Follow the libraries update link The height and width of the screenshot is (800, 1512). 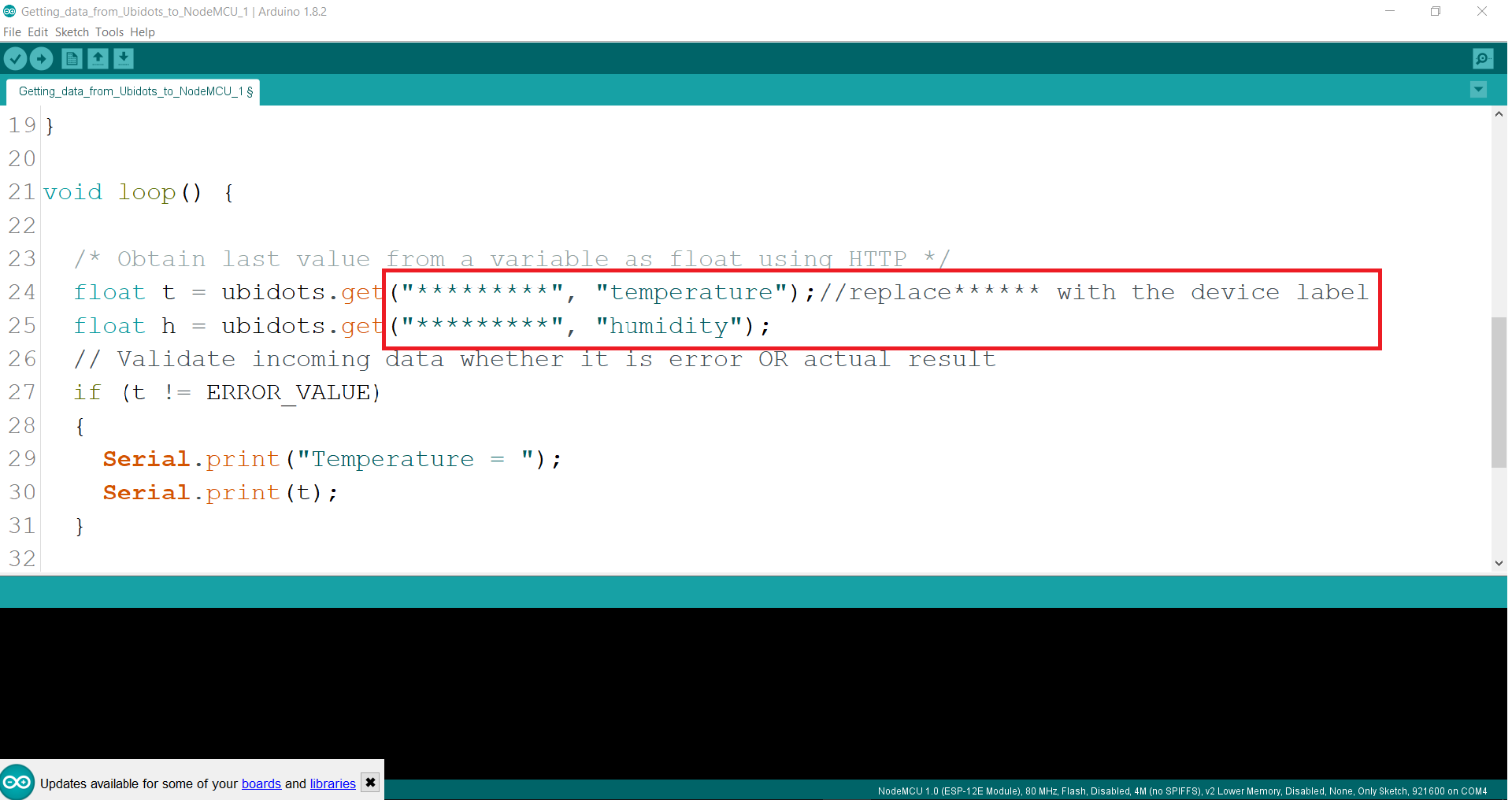tap(333, 783)
